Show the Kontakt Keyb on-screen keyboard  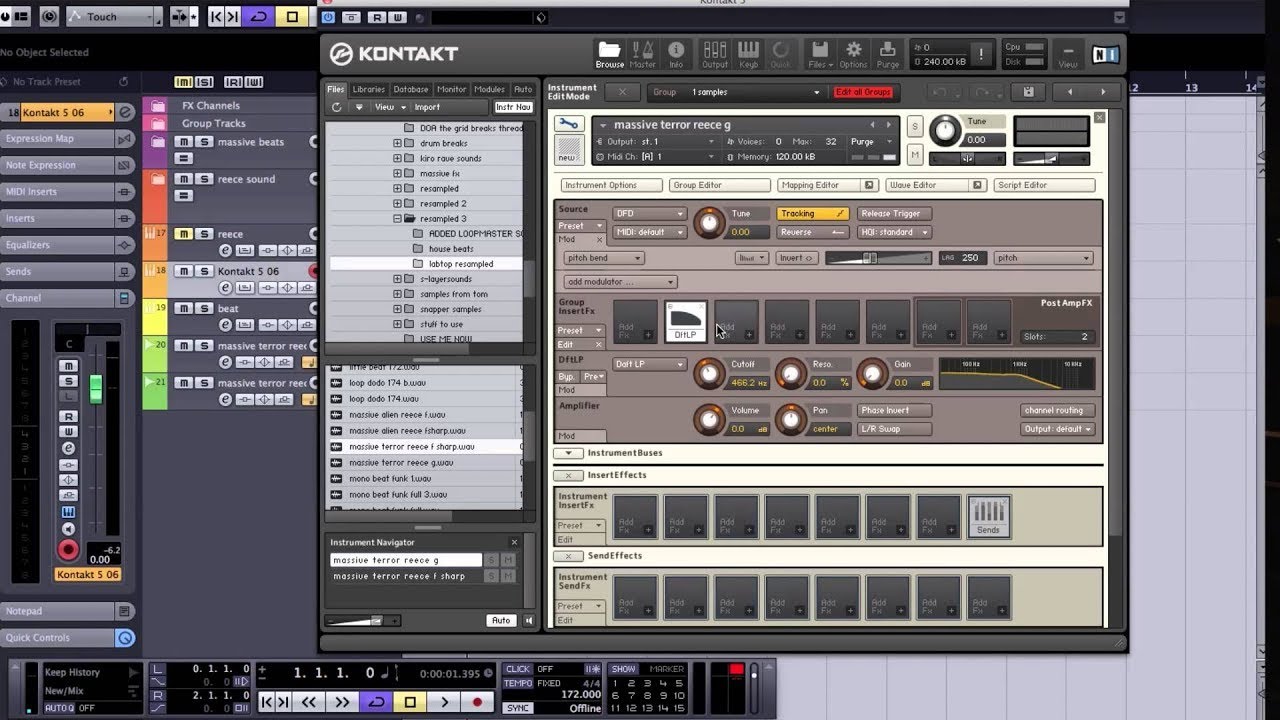748,54
